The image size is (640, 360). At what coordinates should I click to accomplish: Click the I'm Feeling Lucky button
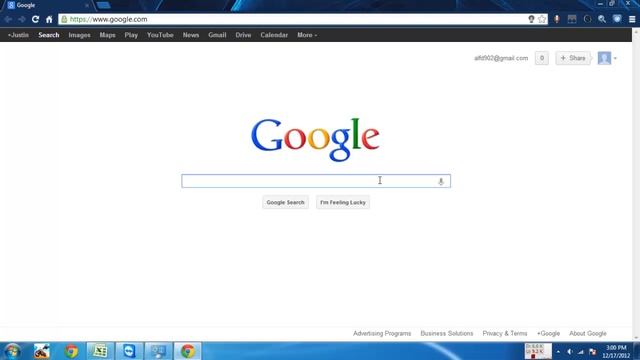coord(343,202)
